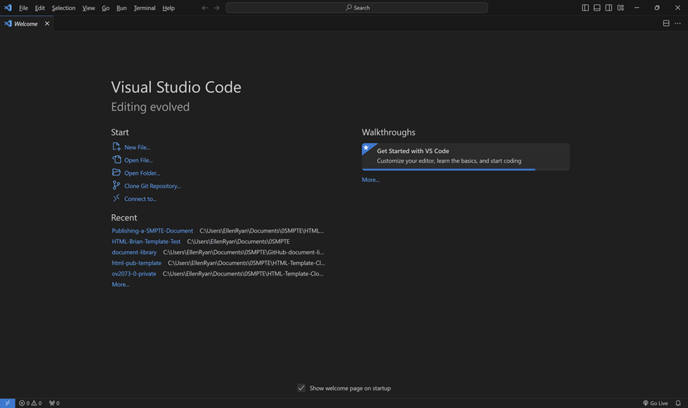This screenshot has height=408, width=688.
Task: Uncheck Show welcome page on startup
Action: click(x=301, y=388)
